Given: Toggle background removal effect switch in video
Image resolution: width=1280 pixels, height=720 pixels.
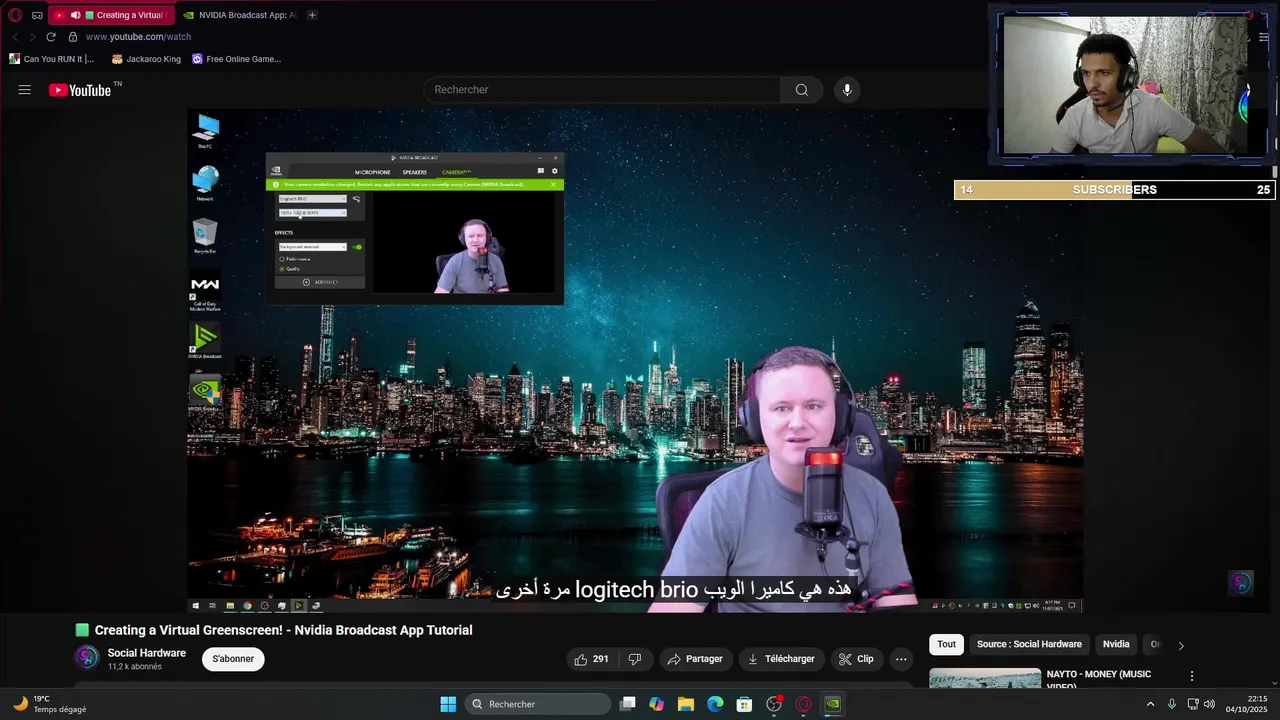Looking at the screenshot, I should point(357,246).
